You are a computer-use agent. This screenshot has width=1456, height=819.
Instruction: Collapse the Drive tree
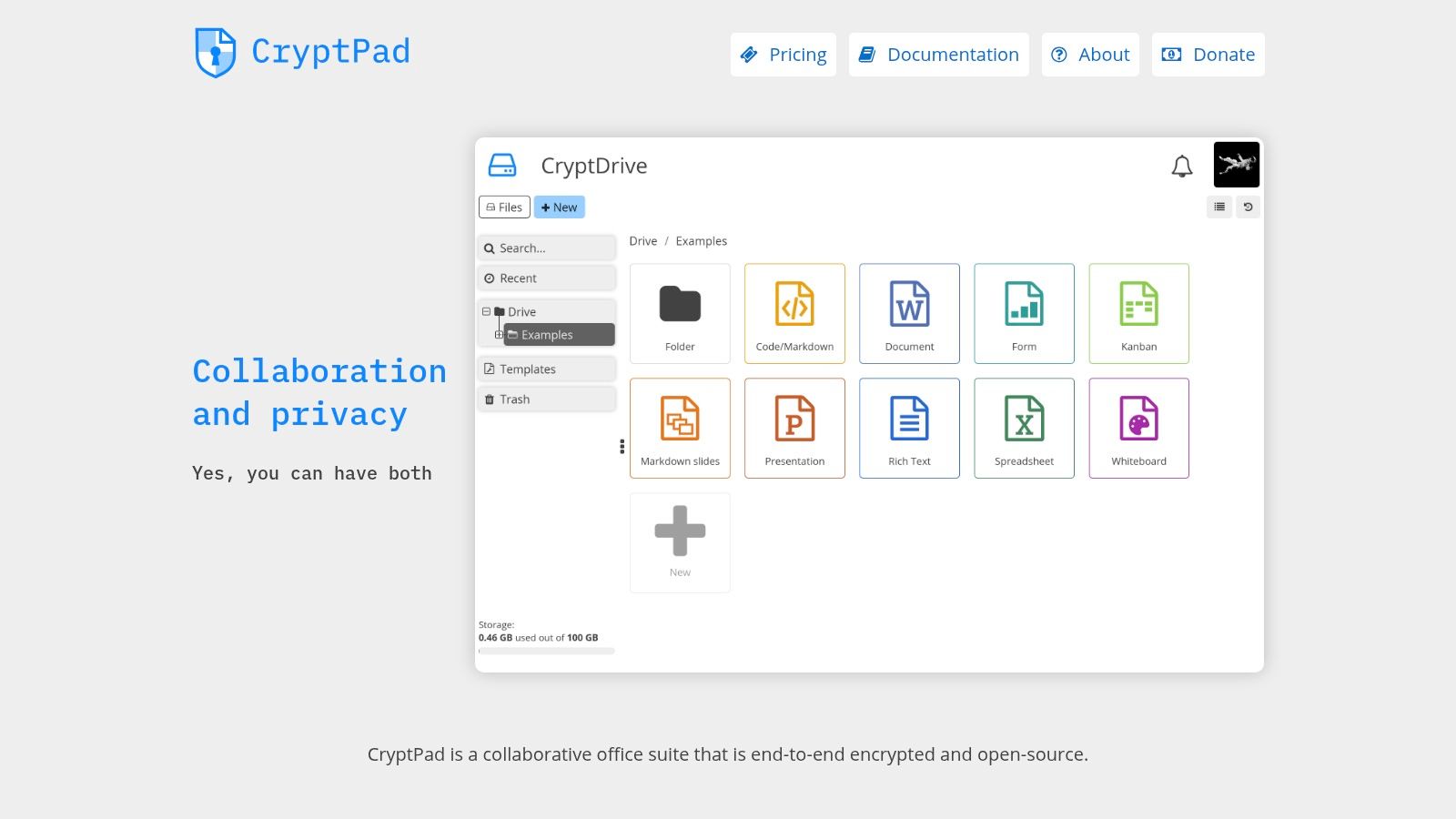click(486, 311)
